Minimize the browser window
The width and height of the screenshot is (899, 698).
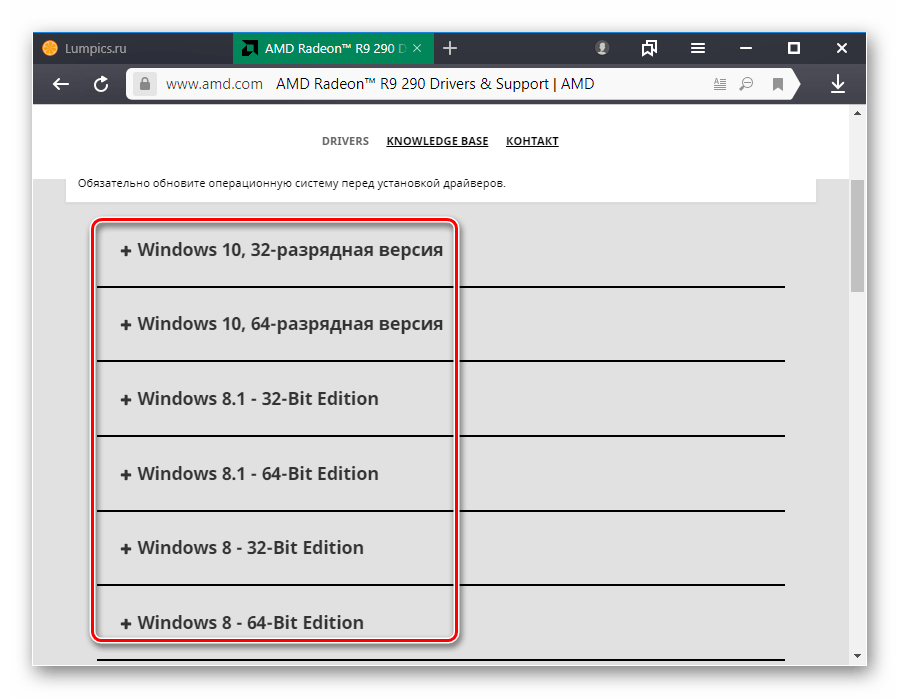(x=745, y=48)
